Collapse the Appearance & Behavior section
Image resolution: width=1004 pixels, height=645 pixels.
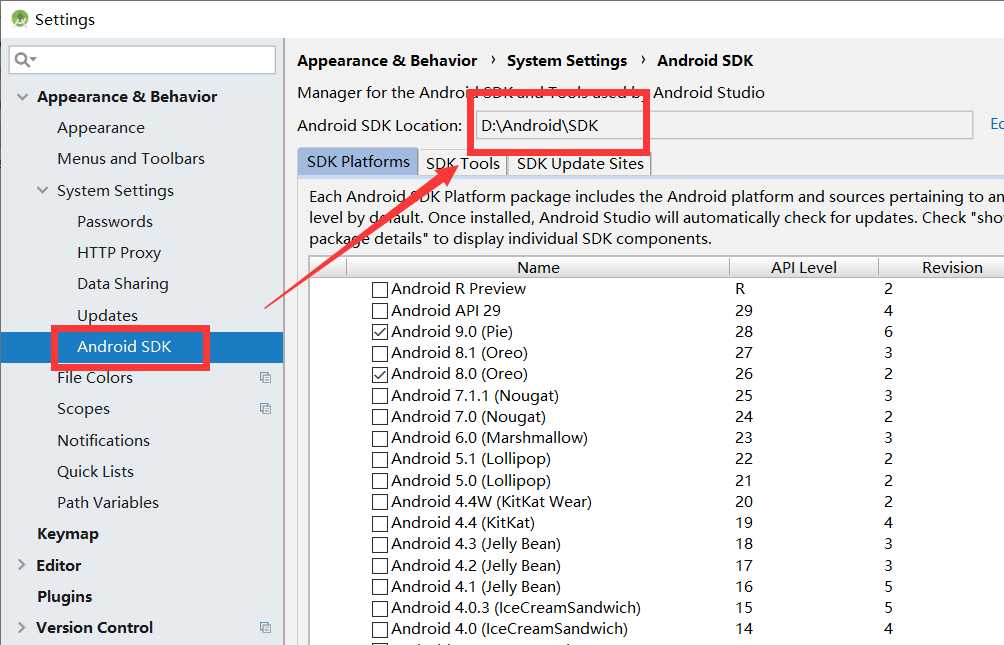(22, 97)
